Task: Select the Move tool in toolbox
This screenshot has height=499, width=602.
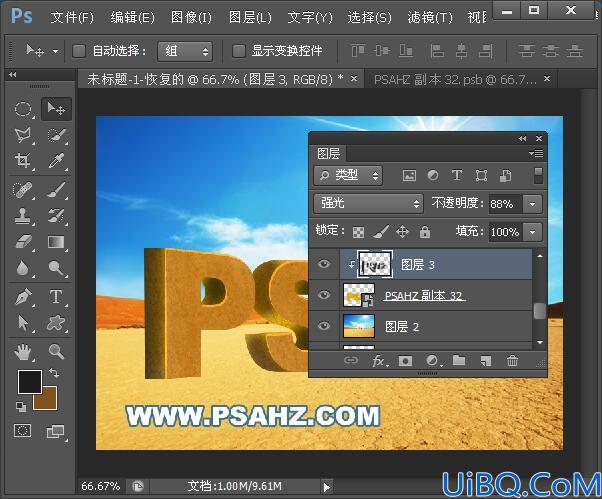Action: pos(56,109)
